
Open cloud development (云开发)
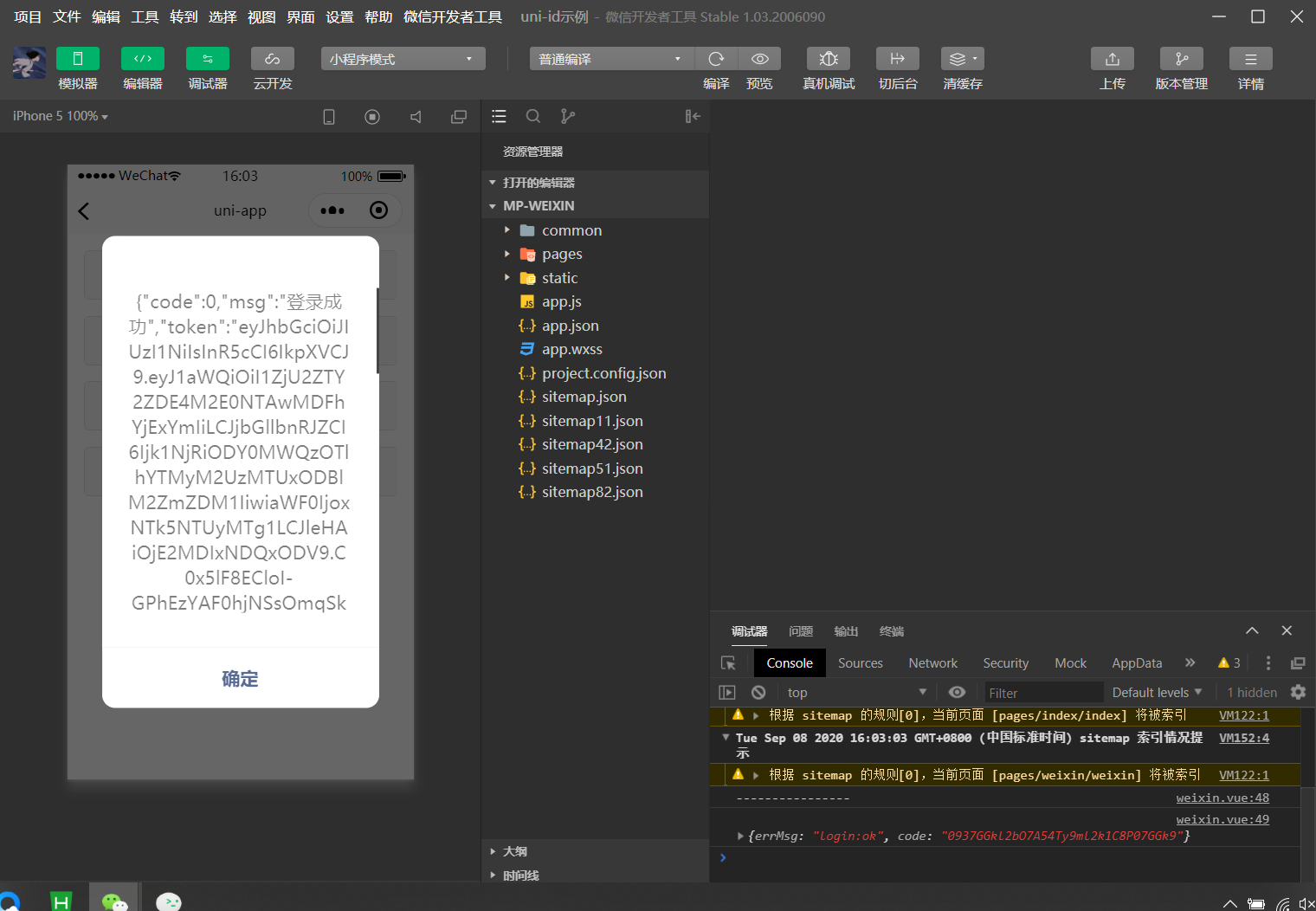tap(273, 59)
